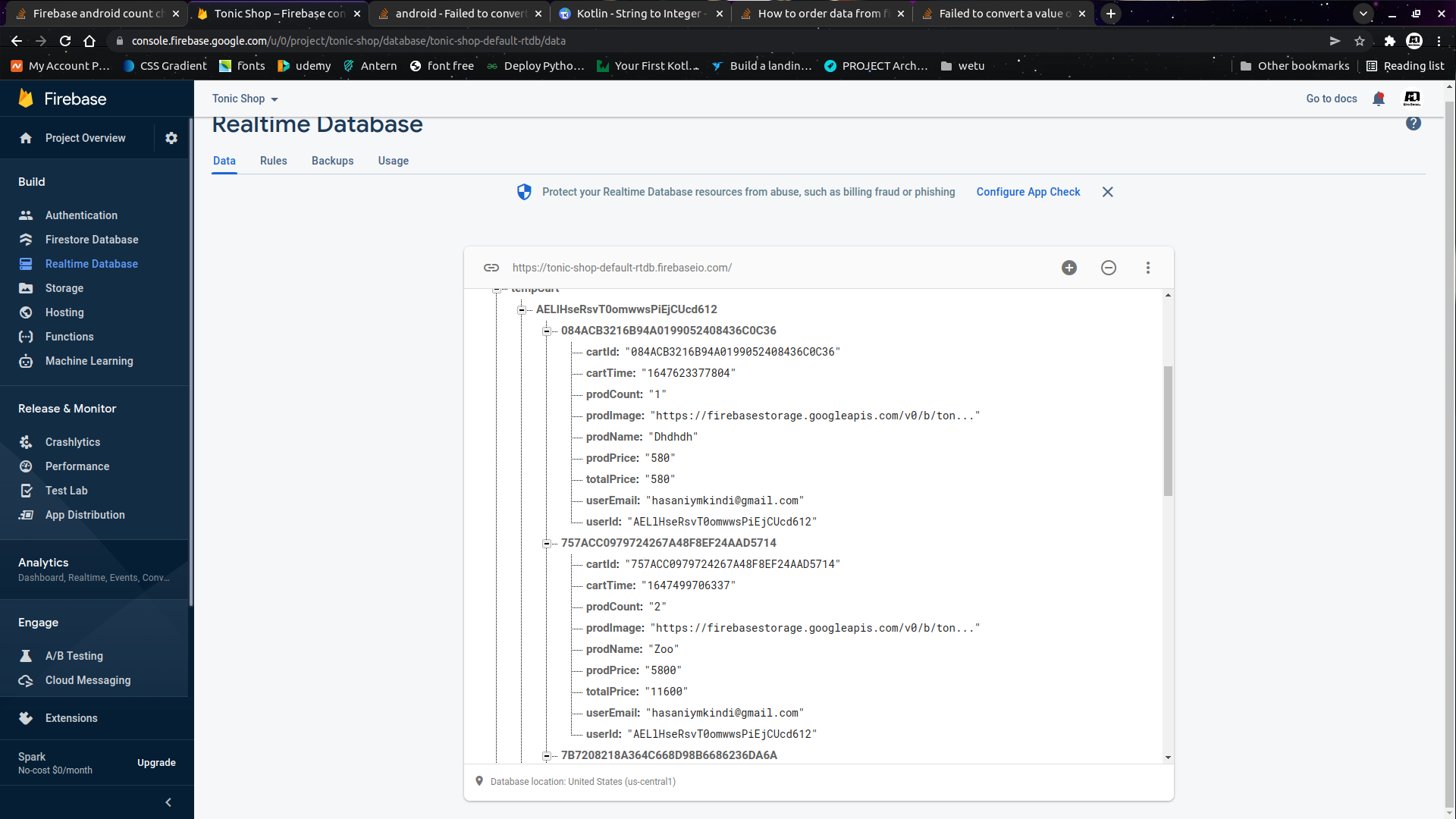Expand the 7B7208218A364C668D98B6686236DA6A node
The width and height of the screenshot is (1456, 819).
(548, 755)
